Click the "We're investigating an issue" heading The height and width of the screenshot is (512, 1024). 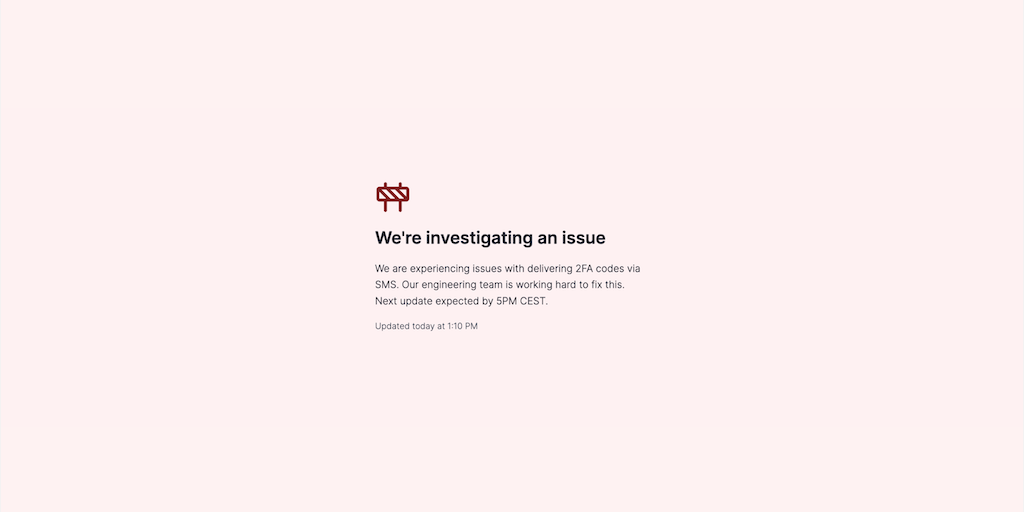click(490, 238)
